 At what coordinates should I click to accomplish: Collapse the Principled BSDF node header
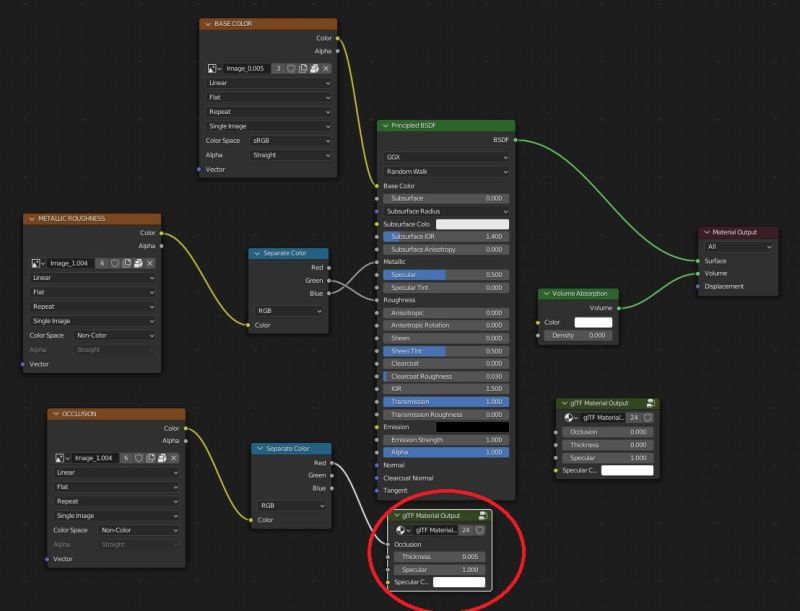click(386, 125)
